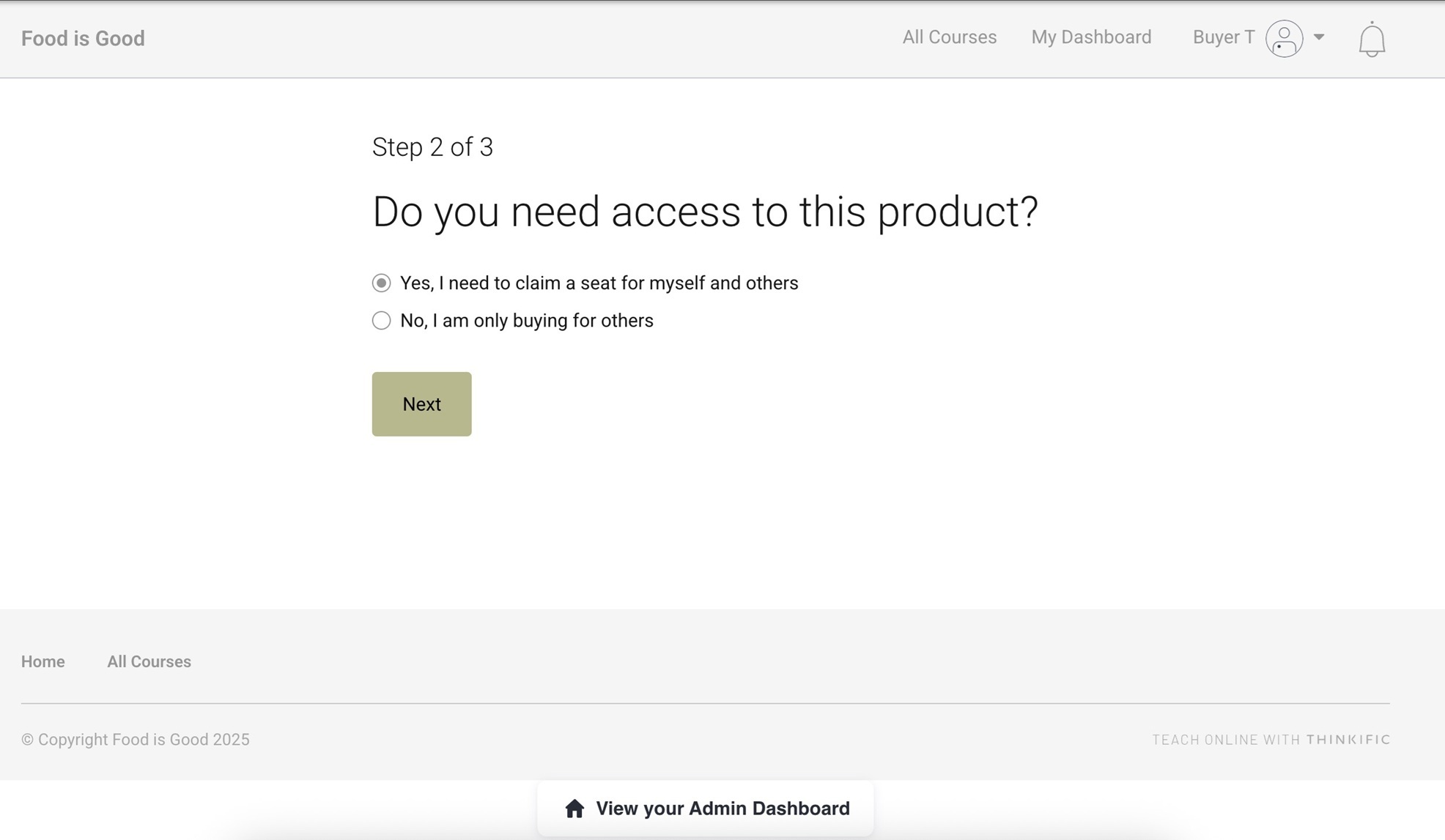Open the Home link in footer

tap(42, 661)
